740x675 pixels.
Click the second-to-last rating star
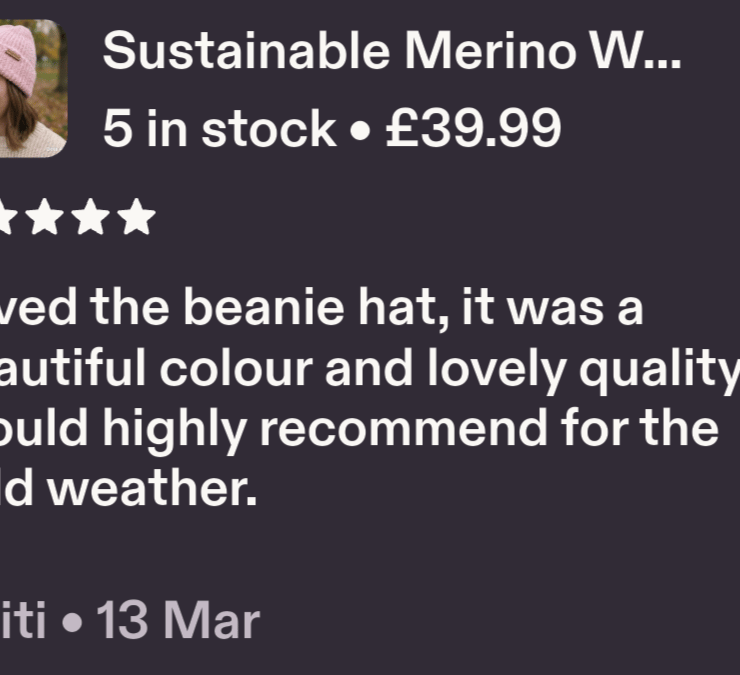(91, 217)
